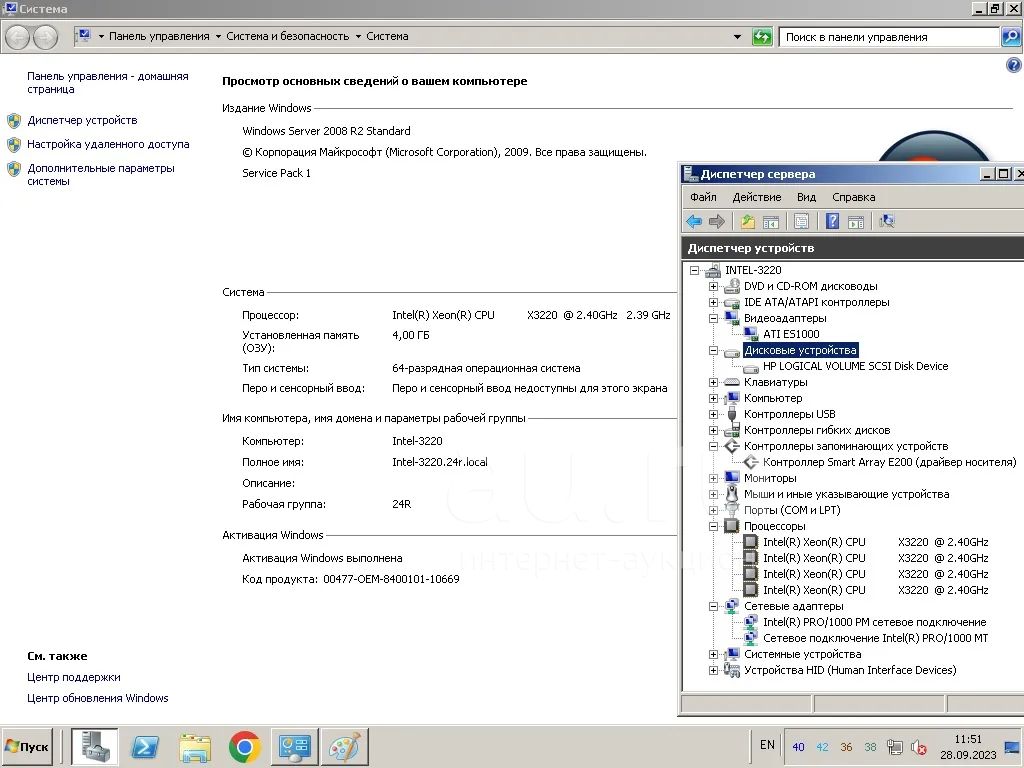Open Центр поддержки link

tap(74, 677)
